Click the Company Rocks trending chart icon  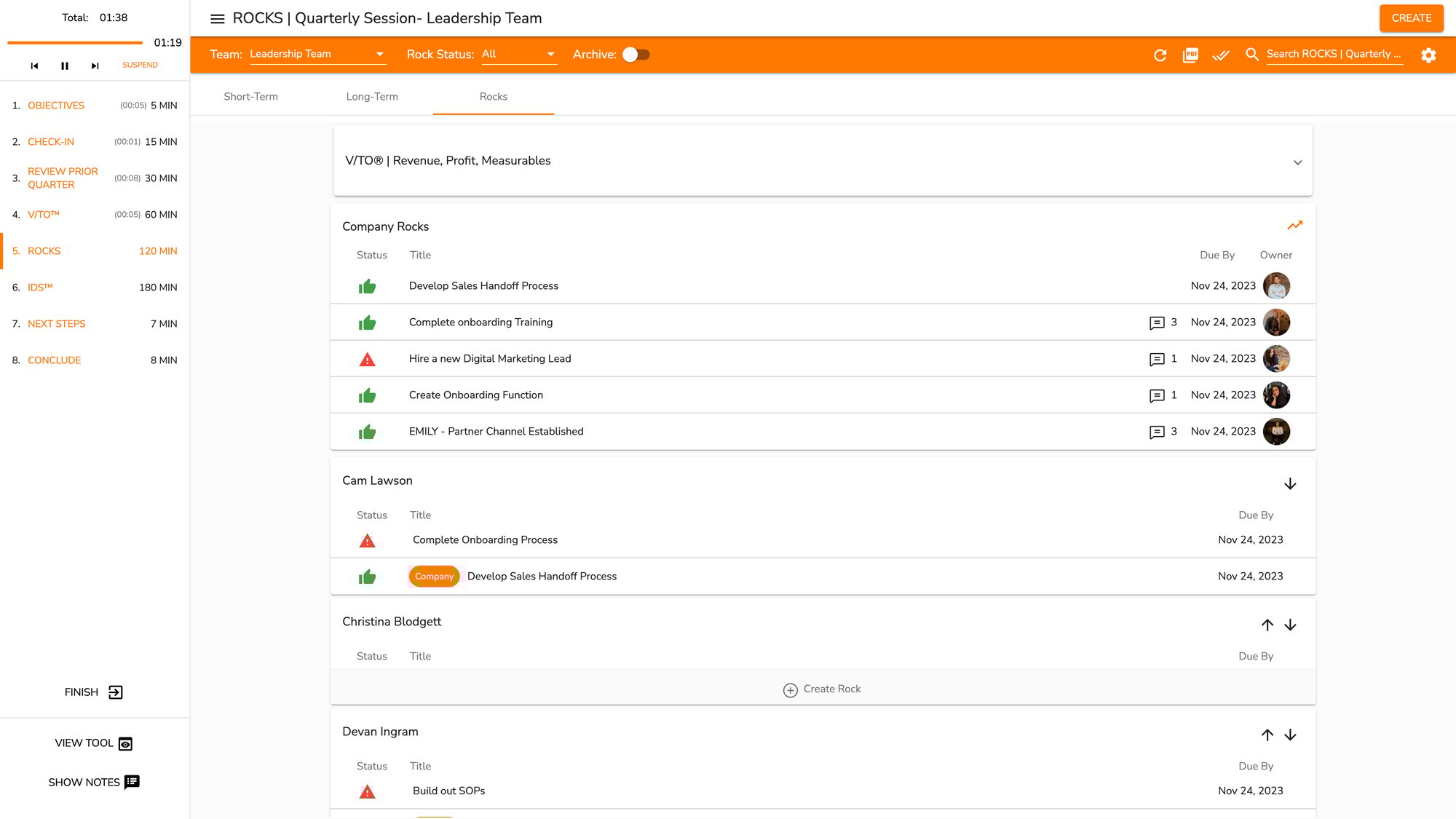click(x=1294, y=226)
